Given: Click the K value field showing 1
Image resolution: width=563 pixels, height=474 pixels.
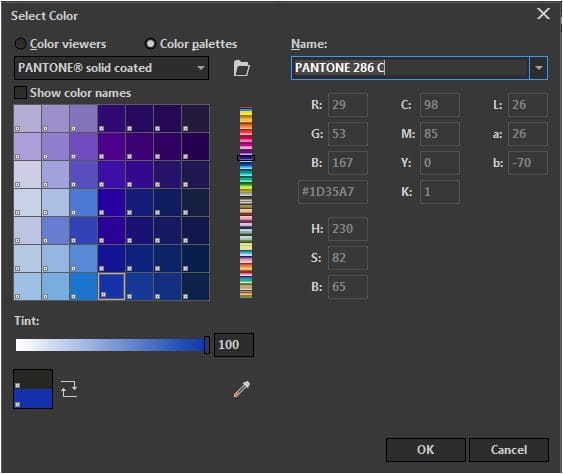Looking at the screenshot, I should tap(439, 192).
